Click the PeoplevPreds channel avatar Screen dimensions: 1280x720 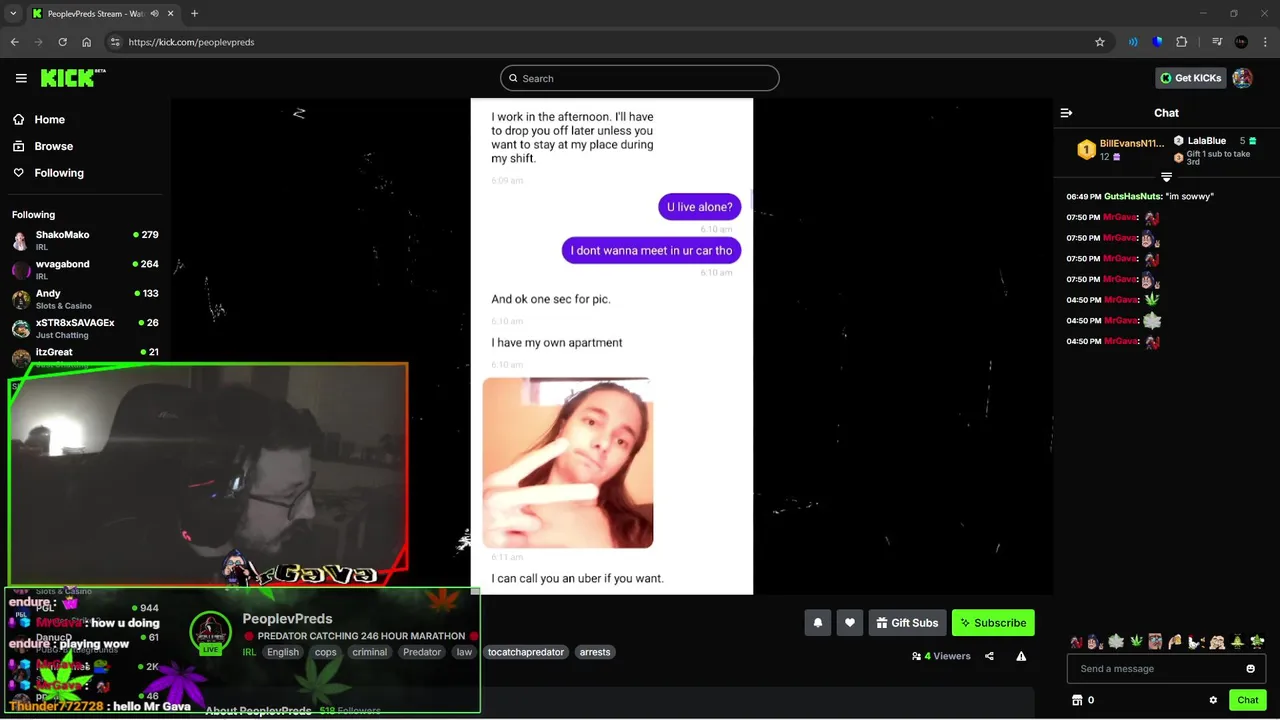pos(211,631)
